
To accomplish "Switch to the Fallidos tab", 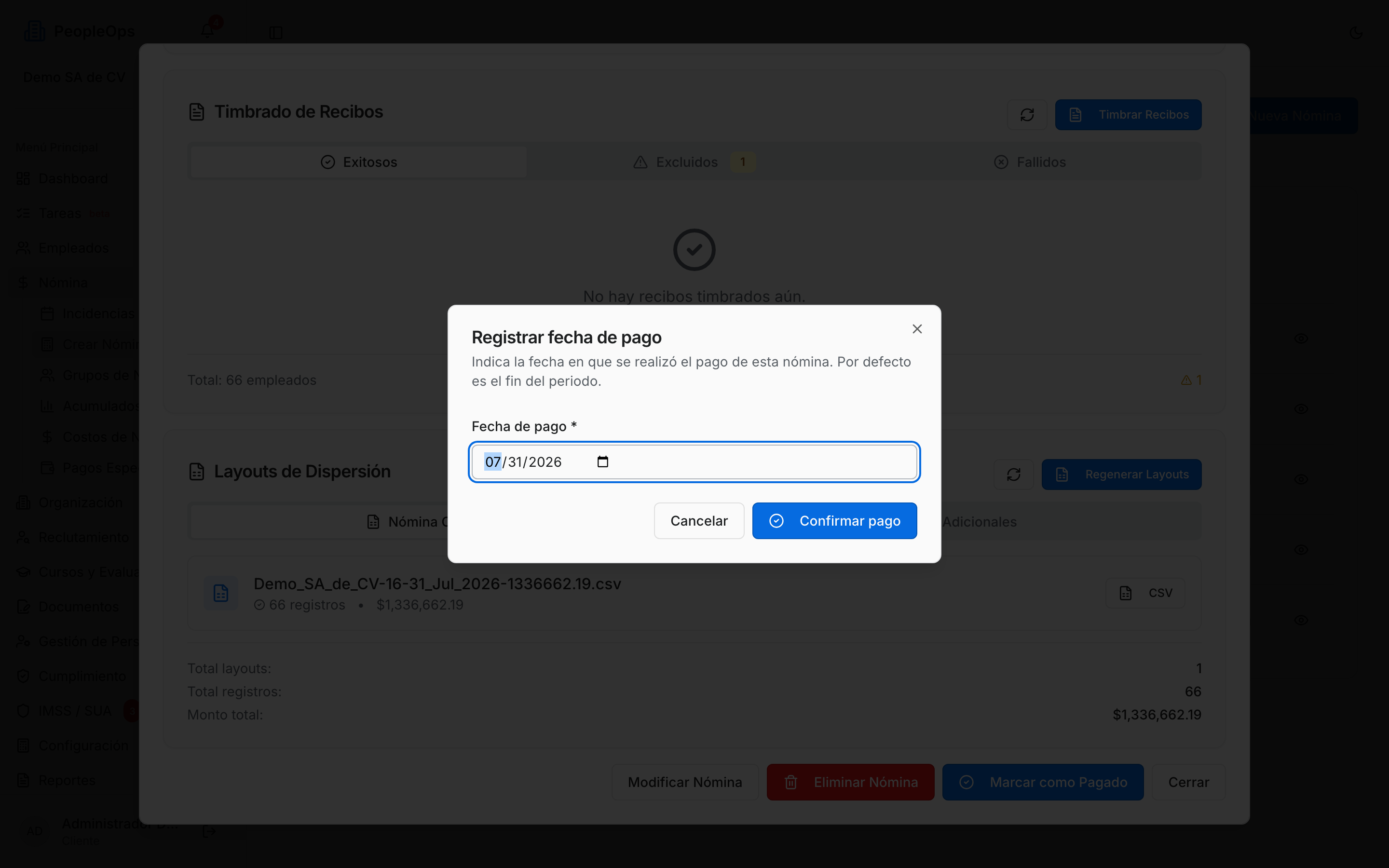I will (x=1030, y=163).
